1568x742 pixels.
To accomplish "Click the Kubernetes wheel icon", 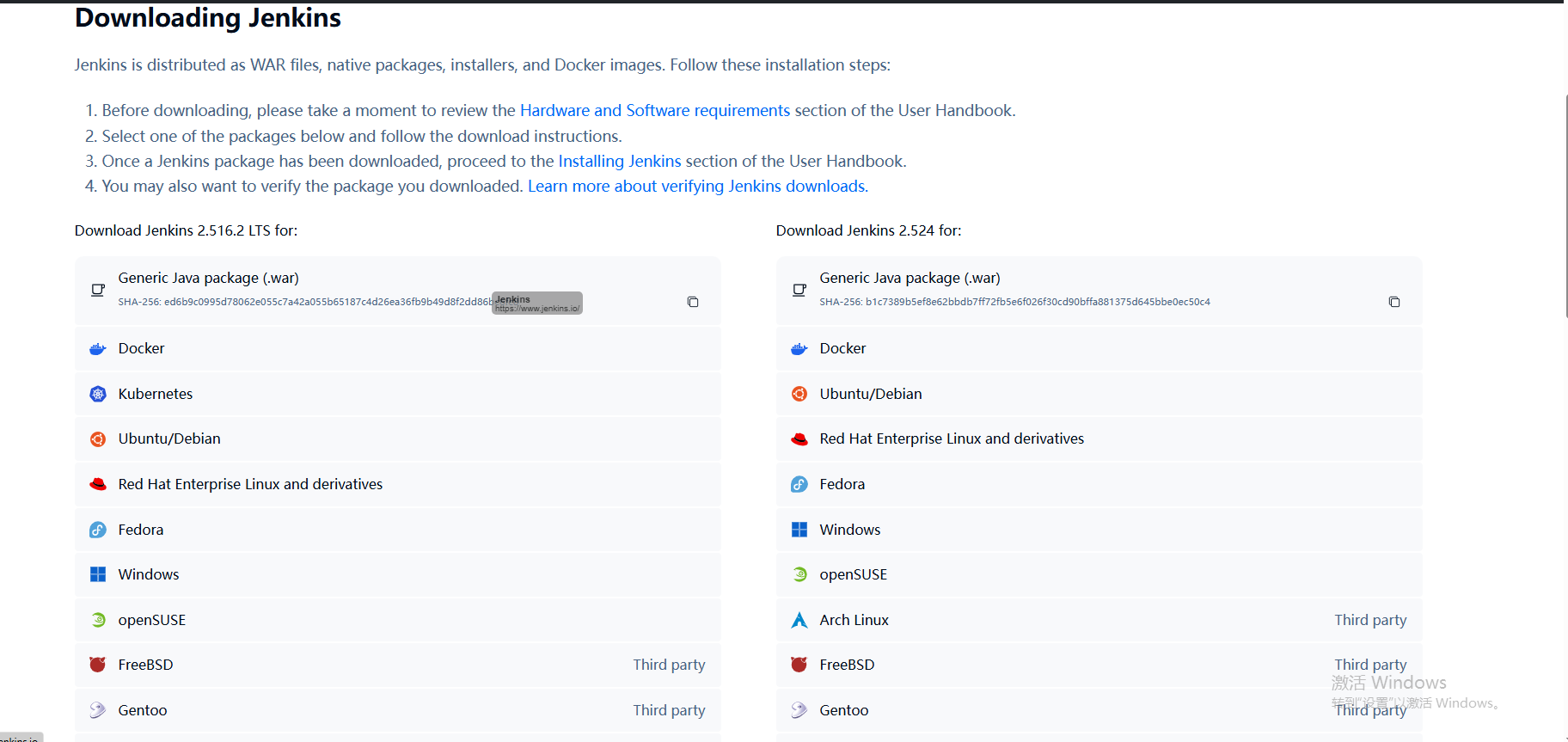I will tap(98, 394).
